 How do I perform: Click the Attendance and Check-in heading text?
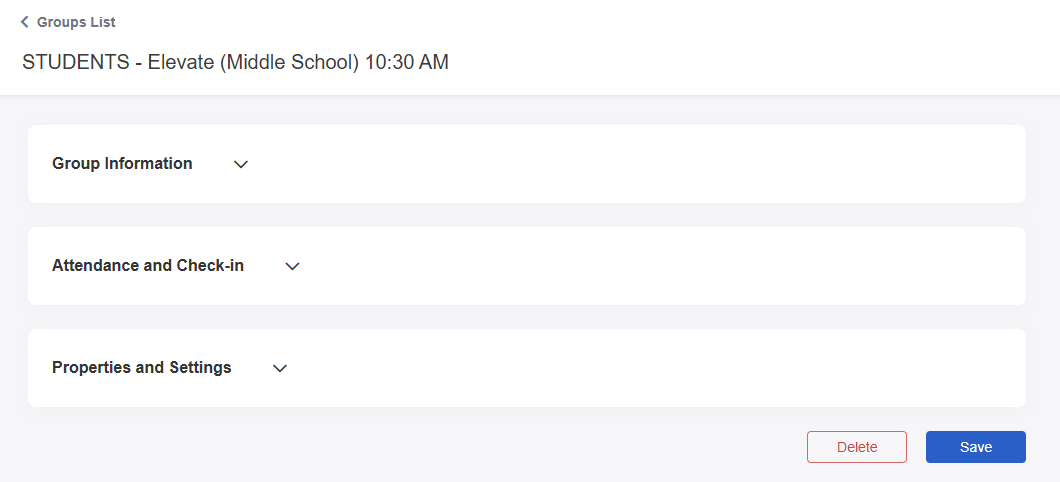pyautogui.click(x=148, y=266)
